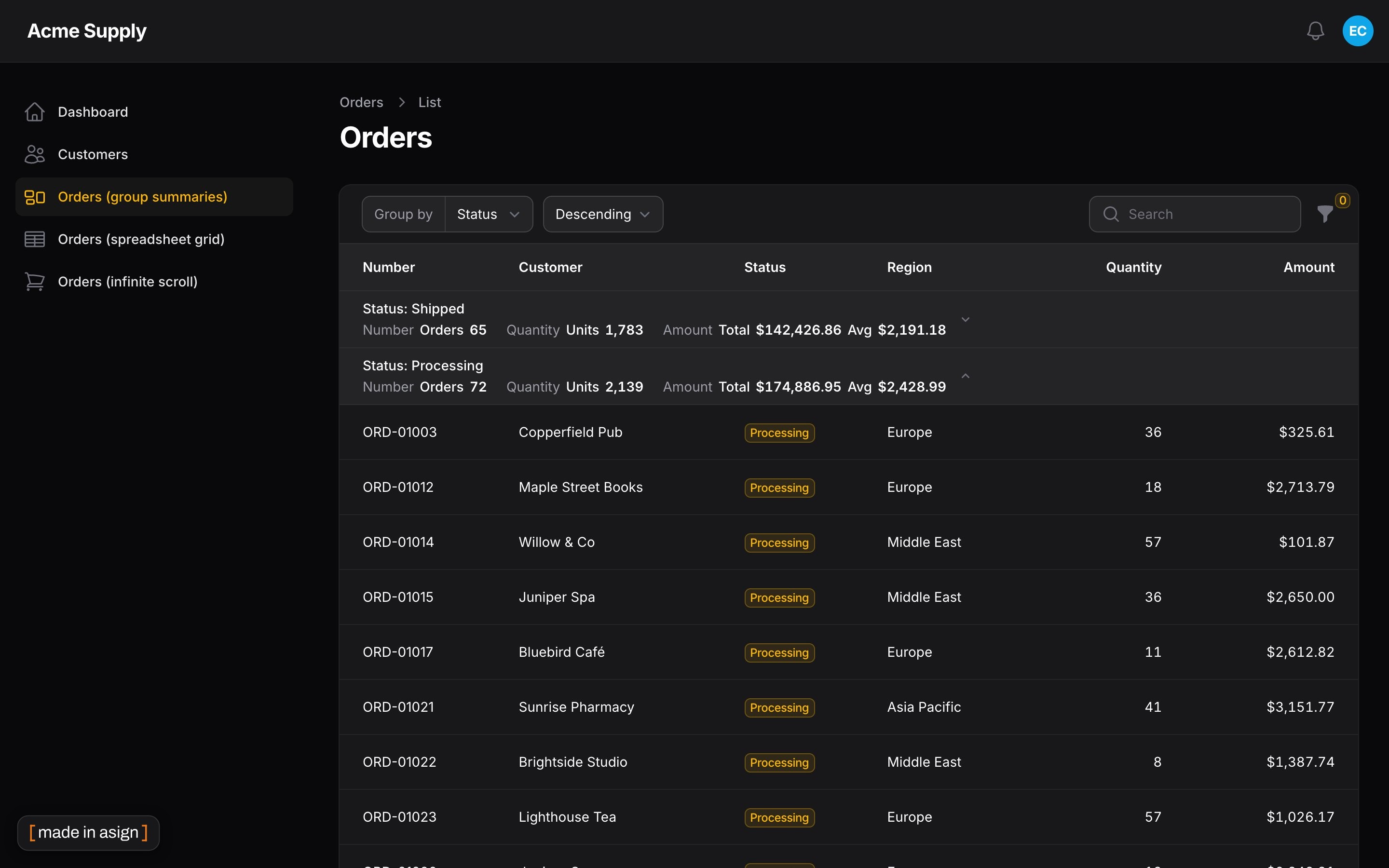Click the Status column header
The height and width of the screenshot is (868, 1389).
764,267
